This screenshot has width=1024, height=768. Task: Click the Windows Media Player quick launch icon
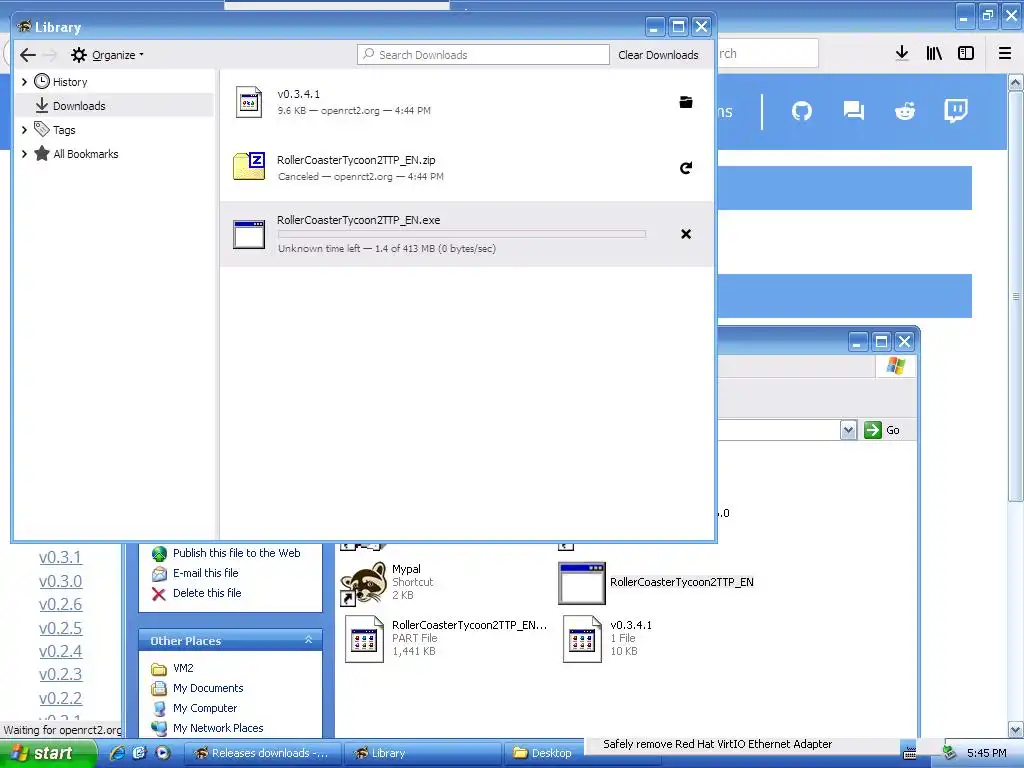[163, 753]
